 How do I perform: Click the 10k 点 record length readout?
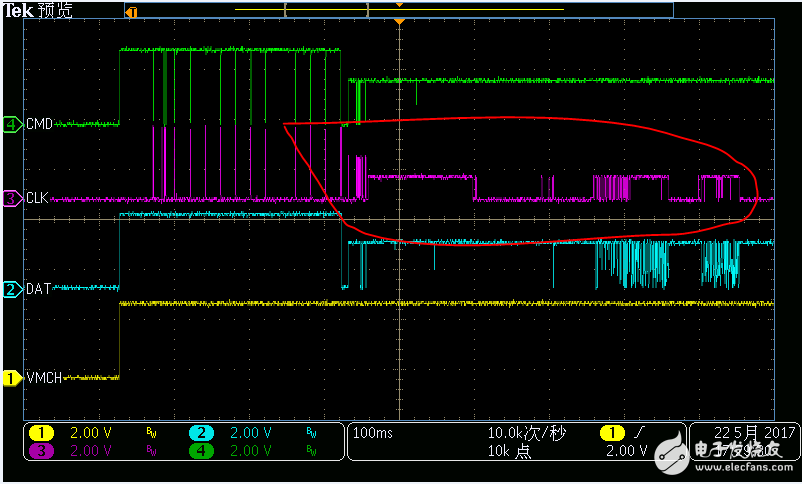click(509, 451)
